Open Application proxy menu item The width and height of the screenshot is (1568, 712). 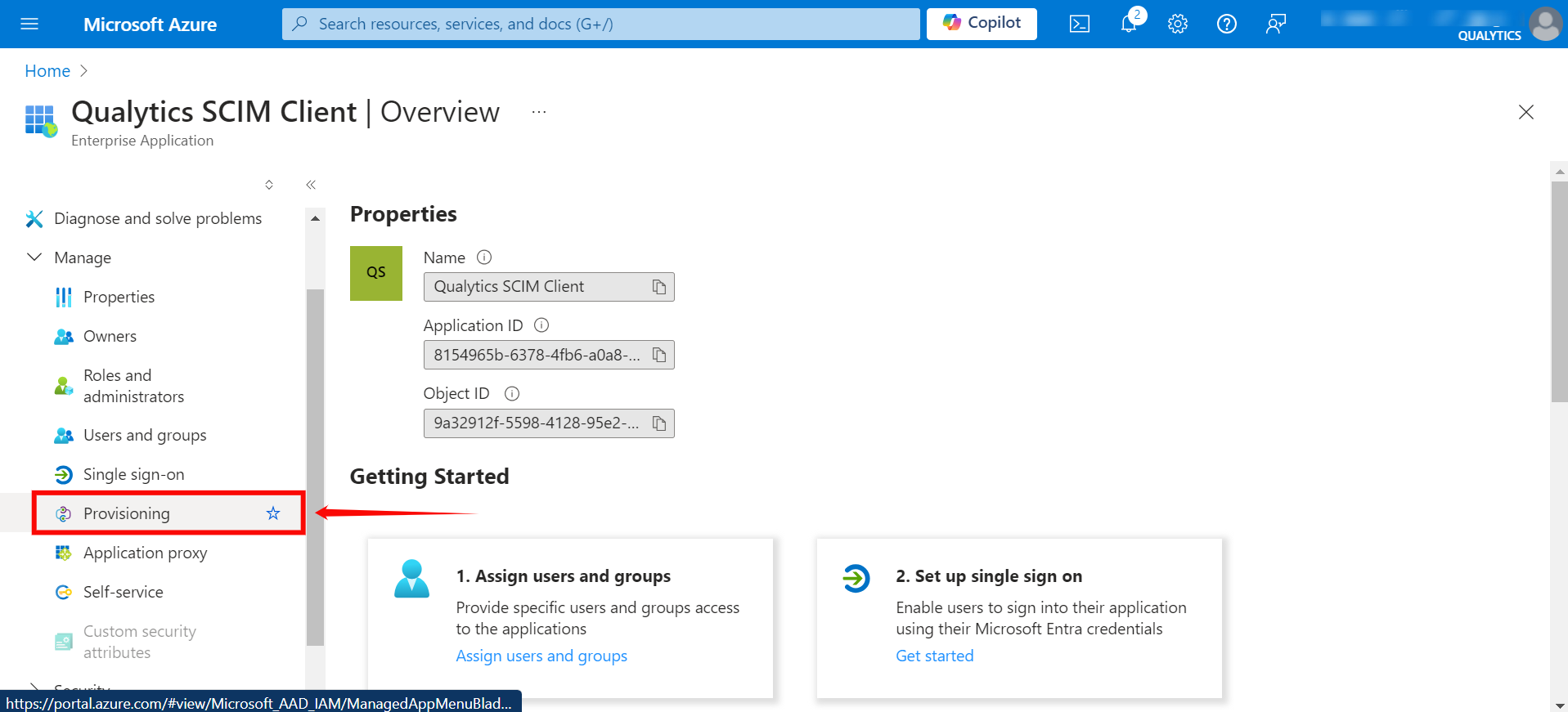point(145,553)
